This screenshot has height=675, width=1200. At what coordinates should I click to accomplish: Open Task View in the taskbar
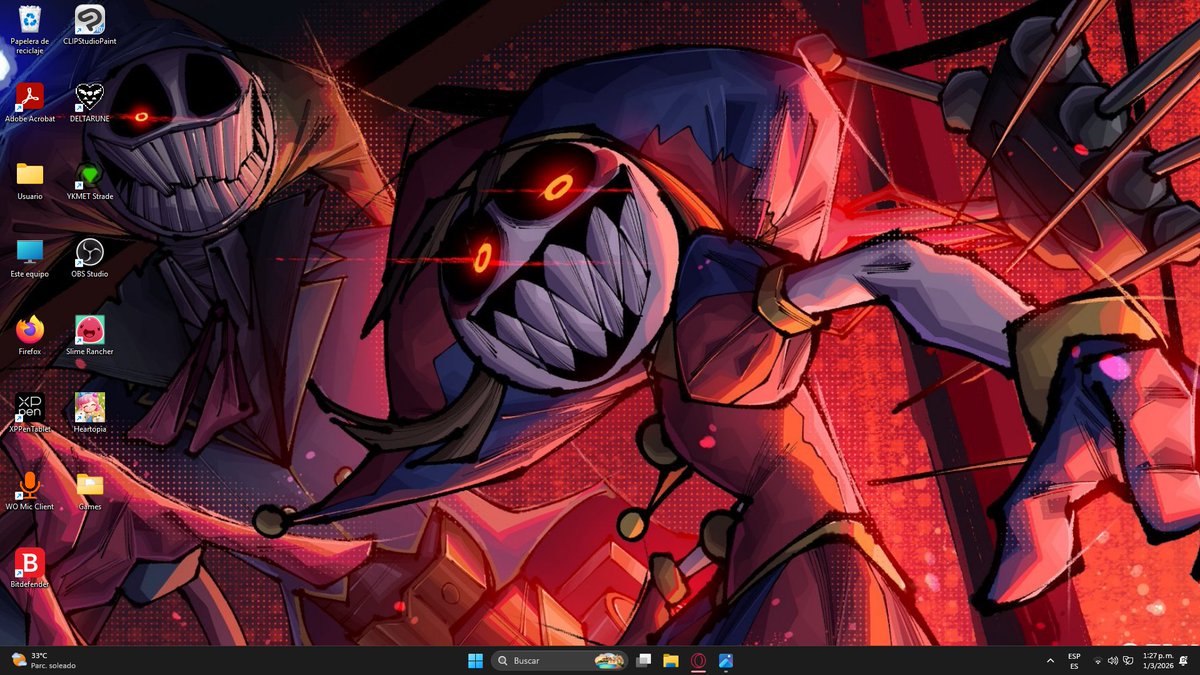[x=645, y=660]
